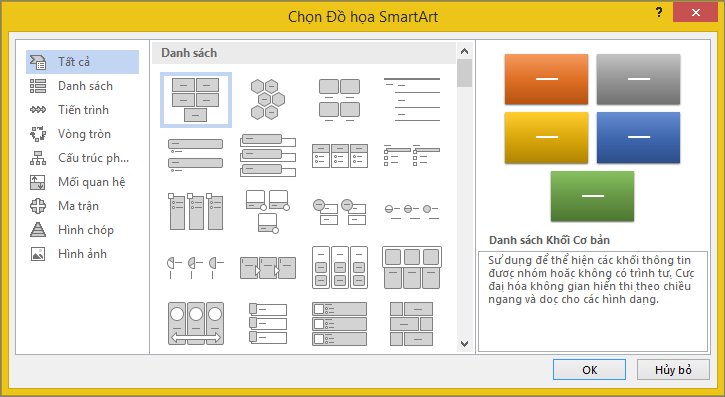
Task: Show the Tiến trình layouts
Action: 82,110
